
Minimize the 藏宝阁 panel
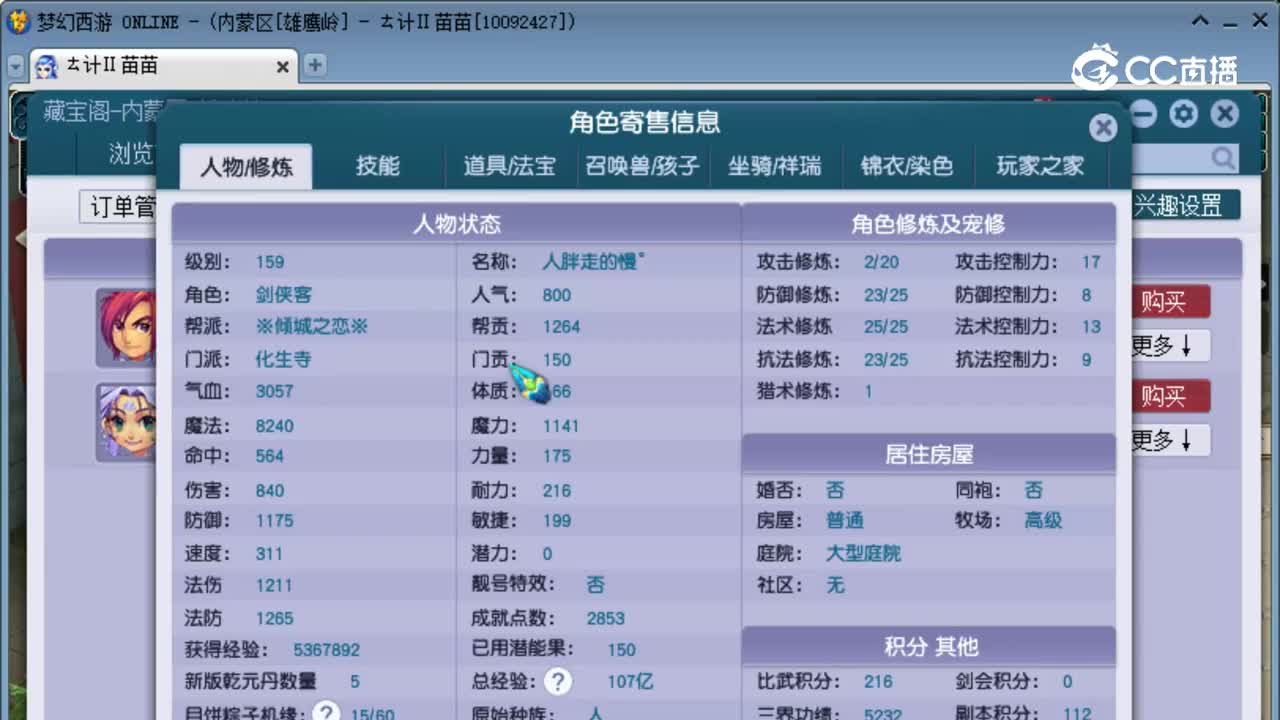click(x=1143, y=114)
